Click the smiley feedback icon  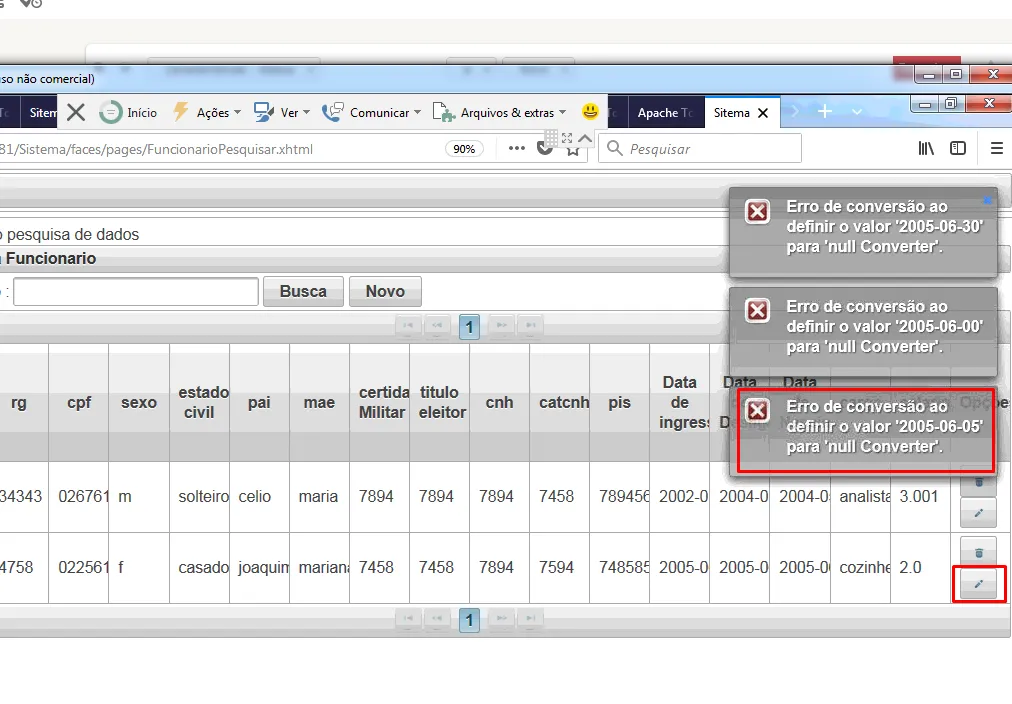tap(590, 112)
